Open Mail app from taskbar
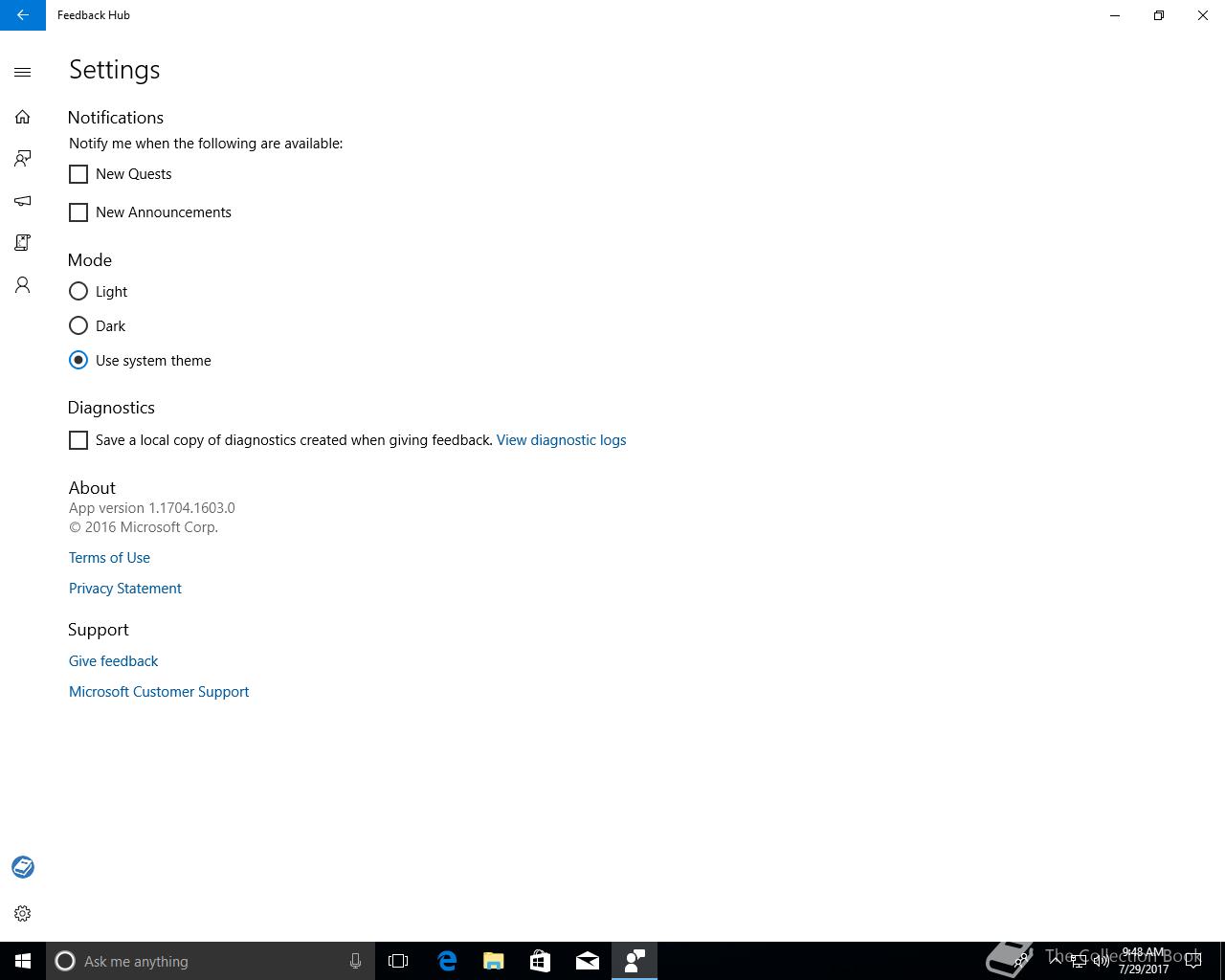1225x980 pixels. click(588, 961)
